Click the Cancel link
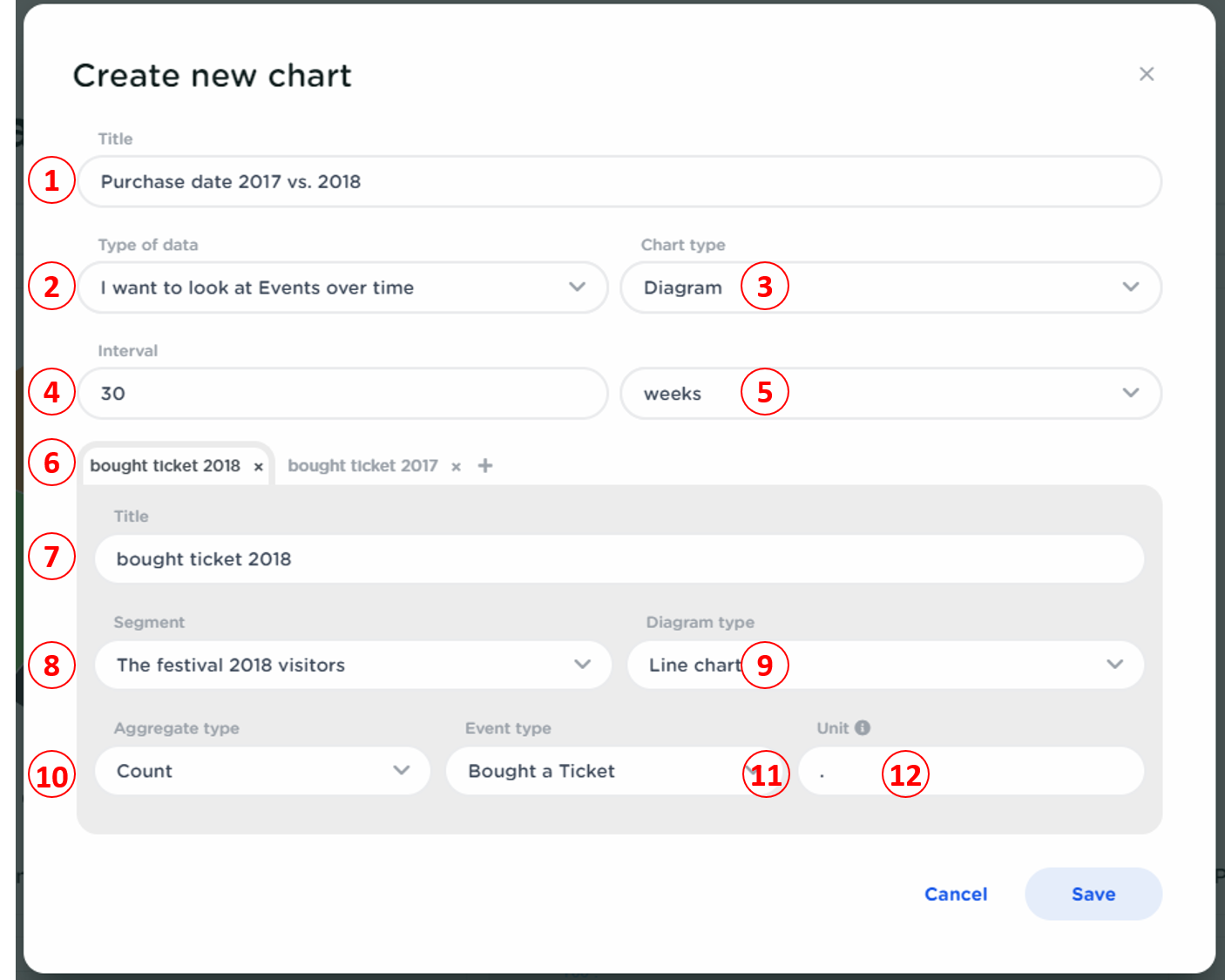This screenshot has width=1225, height=980. click(956, 894)
